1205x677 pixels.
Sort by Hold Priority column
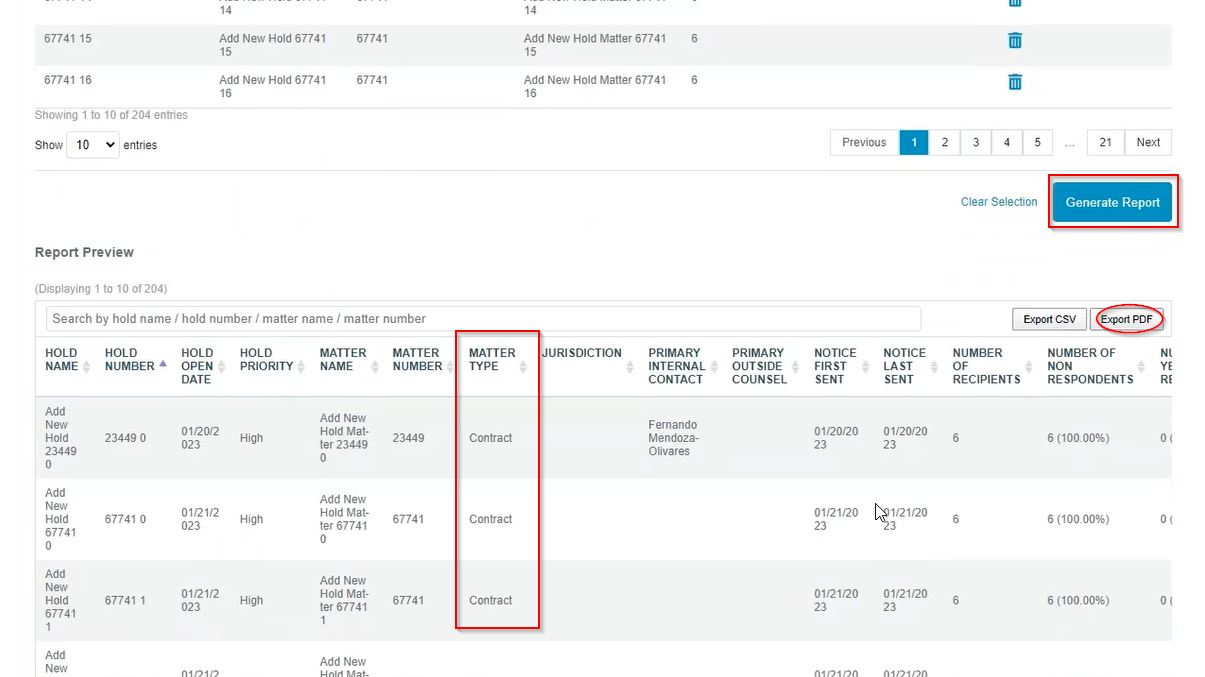point(273,360)
